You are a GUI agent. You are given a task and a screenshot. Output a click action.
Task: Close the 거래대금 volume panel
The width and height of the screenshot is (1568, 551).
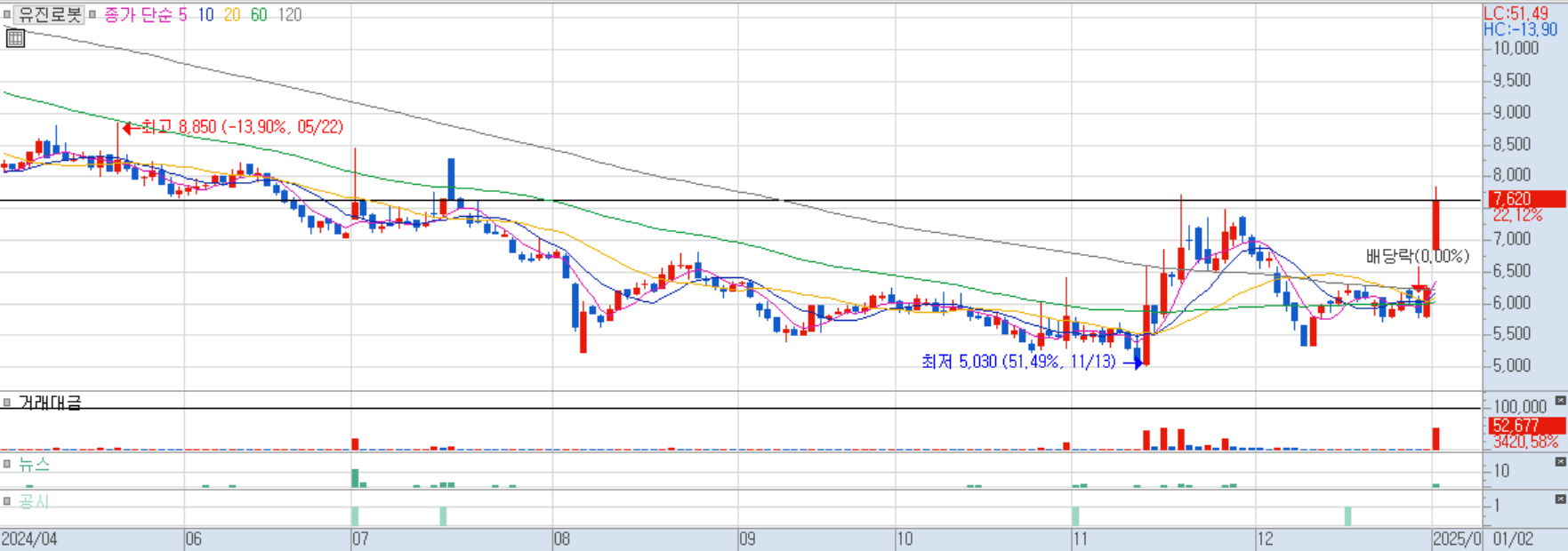[x=1560, y=401]
